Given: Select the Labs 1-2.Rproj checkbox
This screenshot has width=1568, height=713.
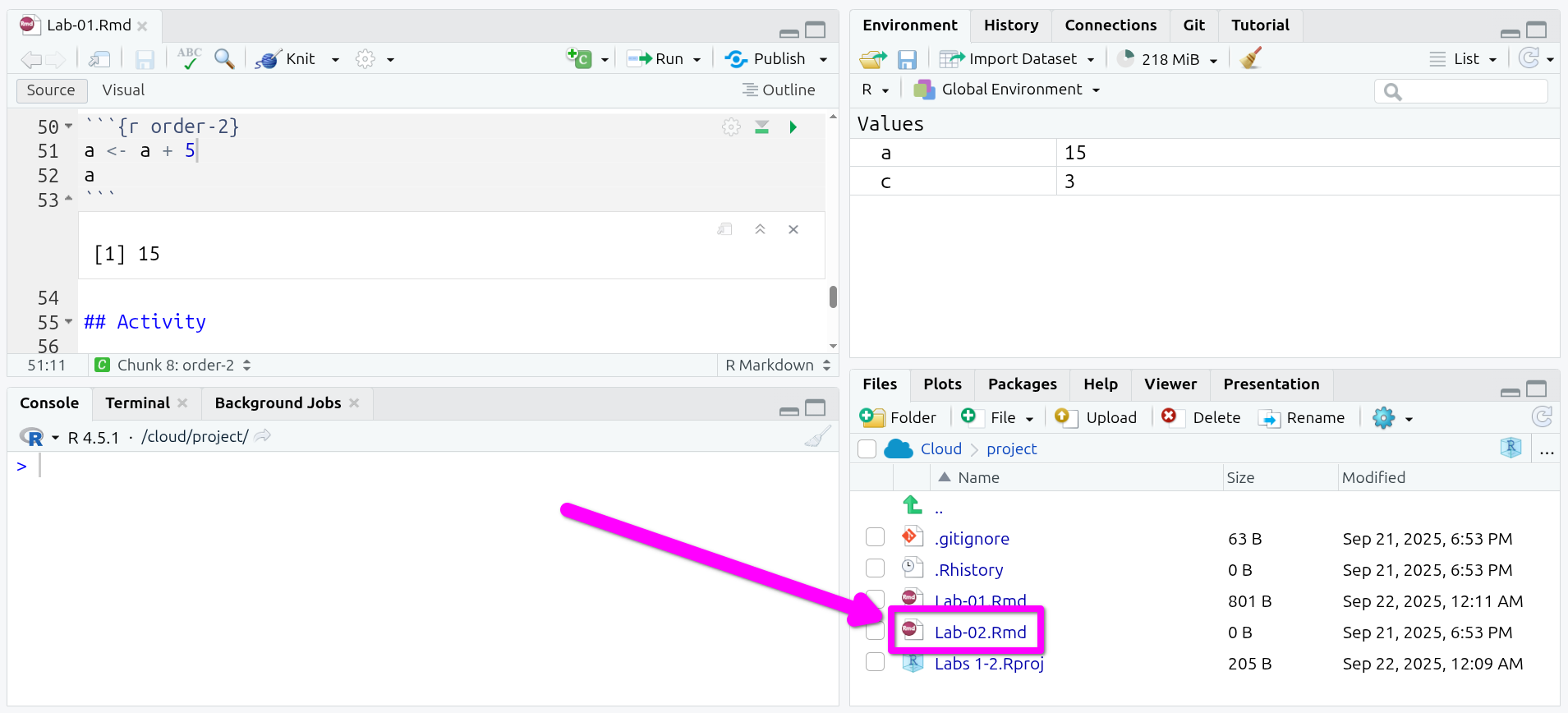Looking at the screenshot, I should pos(875,662).
